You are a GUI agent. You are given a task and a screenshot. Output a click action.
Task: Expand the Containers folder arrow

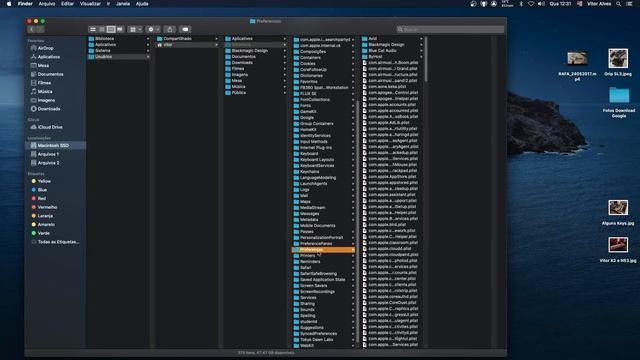pos(353,58)
